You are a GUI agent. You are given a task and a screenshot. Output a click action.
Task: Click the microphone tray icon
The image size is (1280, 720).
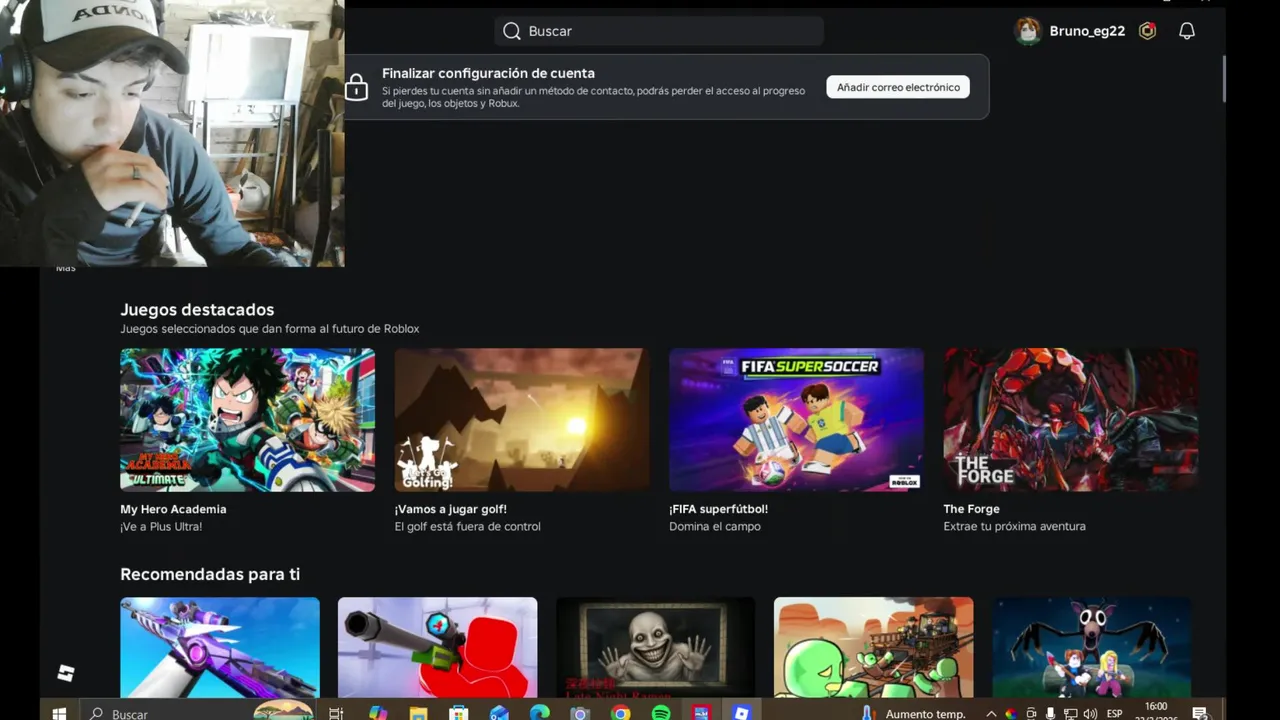1050,713
